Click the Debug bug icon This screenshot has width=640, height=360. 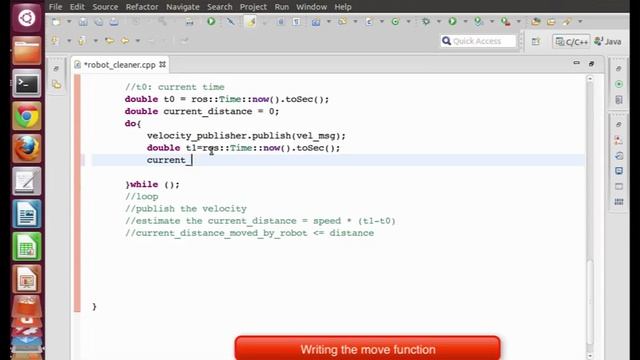tap(426, 22)
